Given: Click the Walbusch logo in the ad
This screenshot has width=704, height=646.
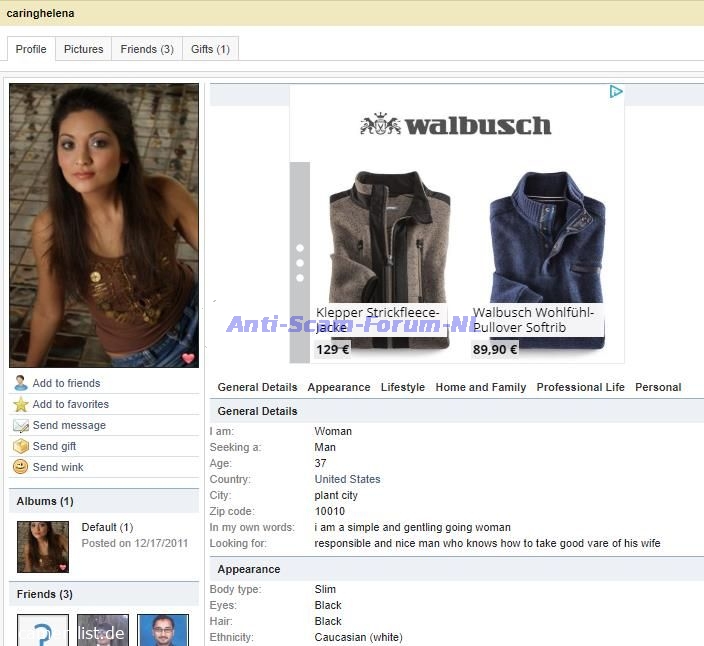Looking at the screenshot, I should click(456, 125).
